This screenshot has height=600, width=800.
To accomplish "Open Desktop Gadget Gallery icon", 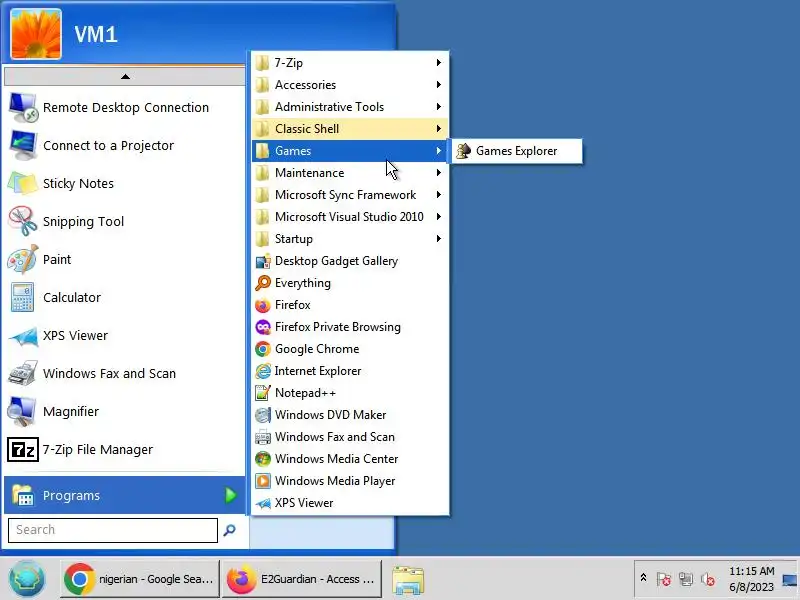I will coord(263,261).
